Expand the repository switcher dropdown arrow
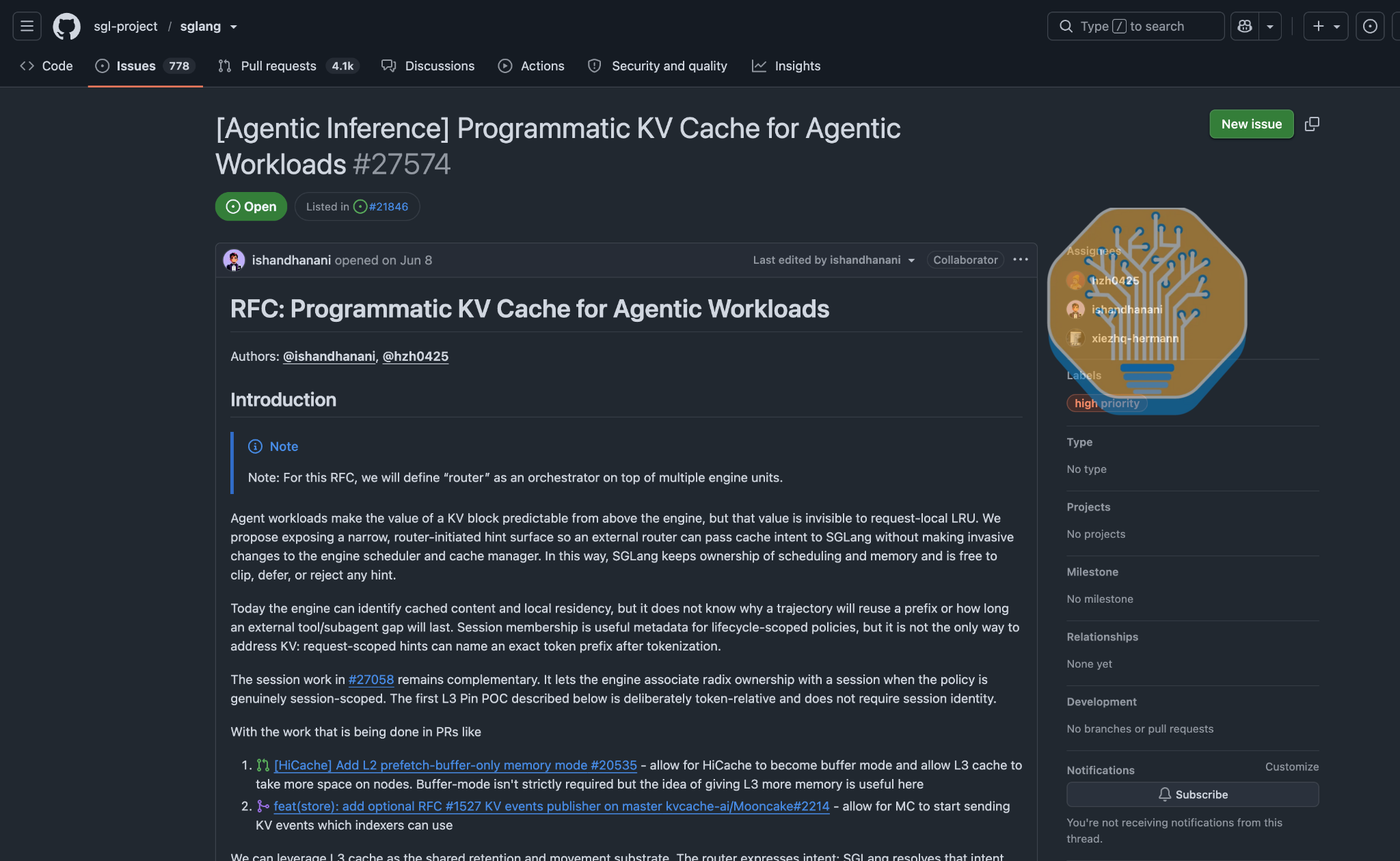Viewport: 1400px width, 861px height. (x=234, y=27)
